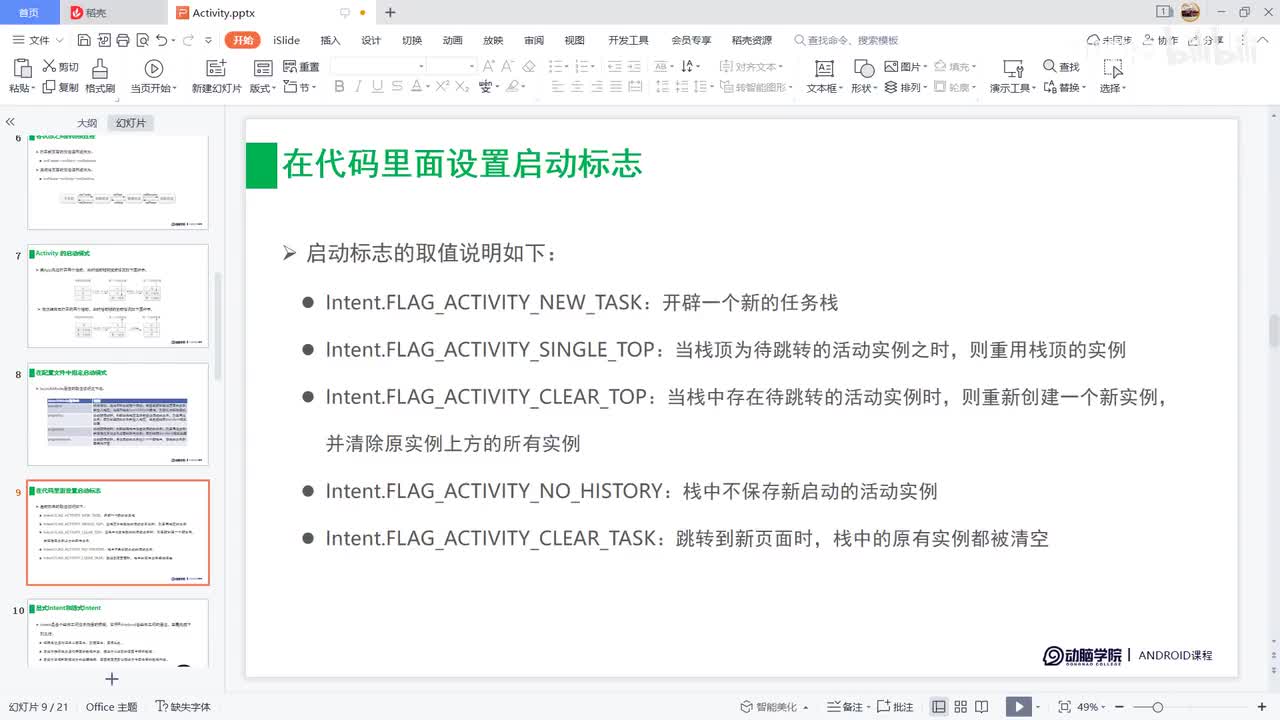
Task: Clear formatting with eraser icon
Action: pos(529,67)
